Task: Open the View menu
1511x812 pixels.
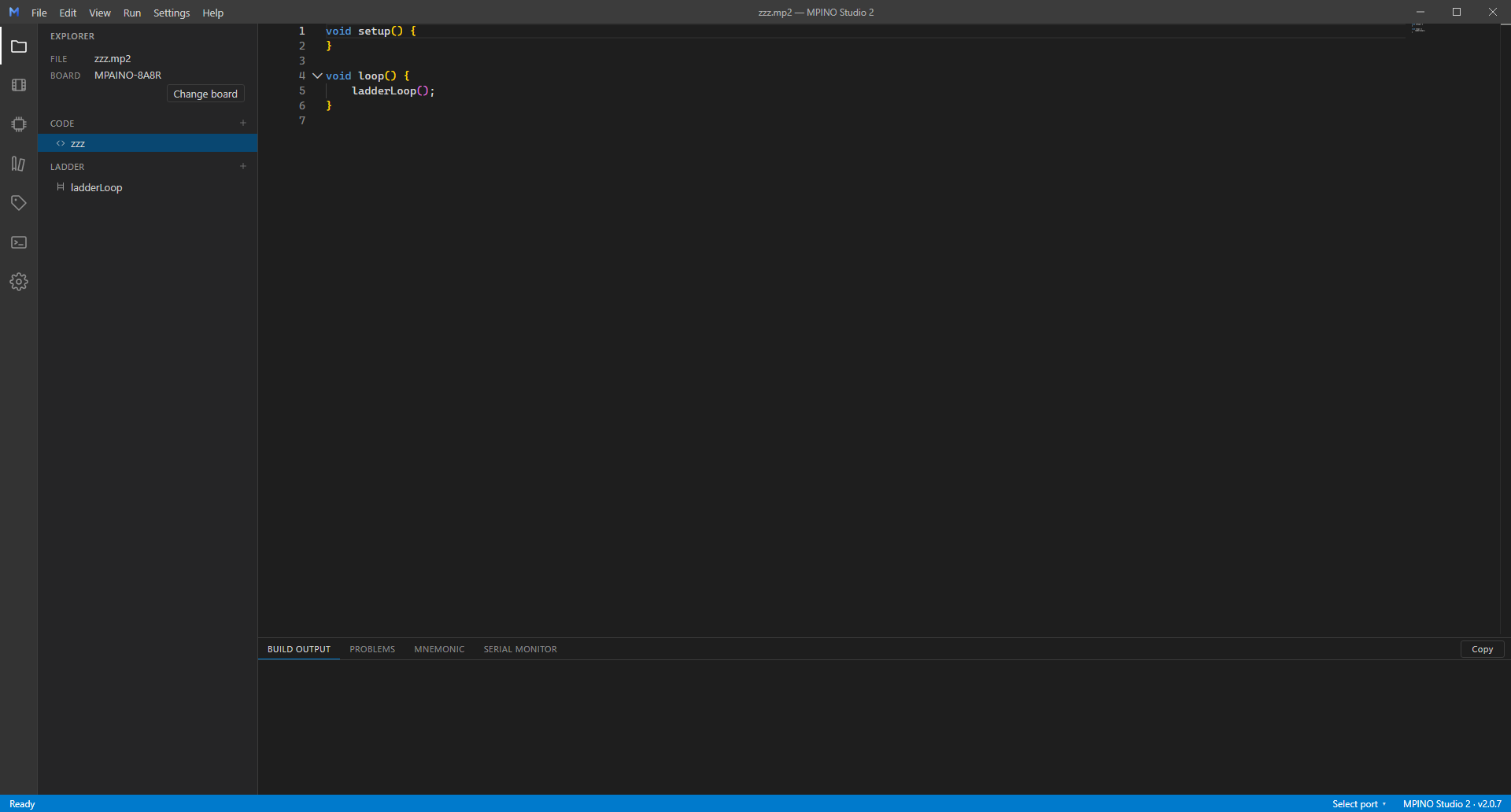Action: point(100,13)
